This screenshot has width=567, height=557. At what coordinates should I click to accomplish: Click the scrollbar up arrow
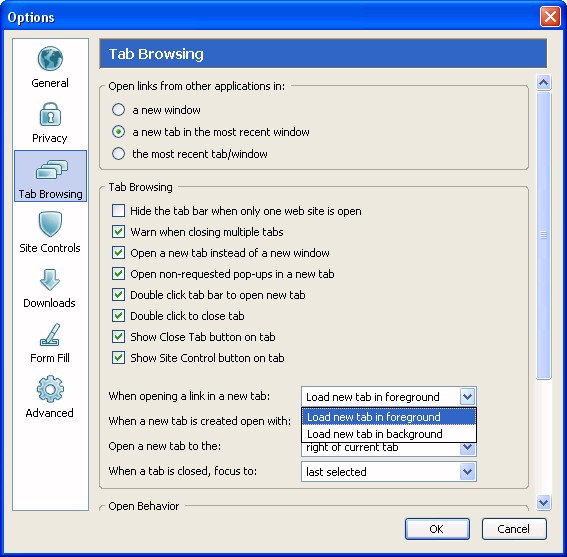click(543, 82)
